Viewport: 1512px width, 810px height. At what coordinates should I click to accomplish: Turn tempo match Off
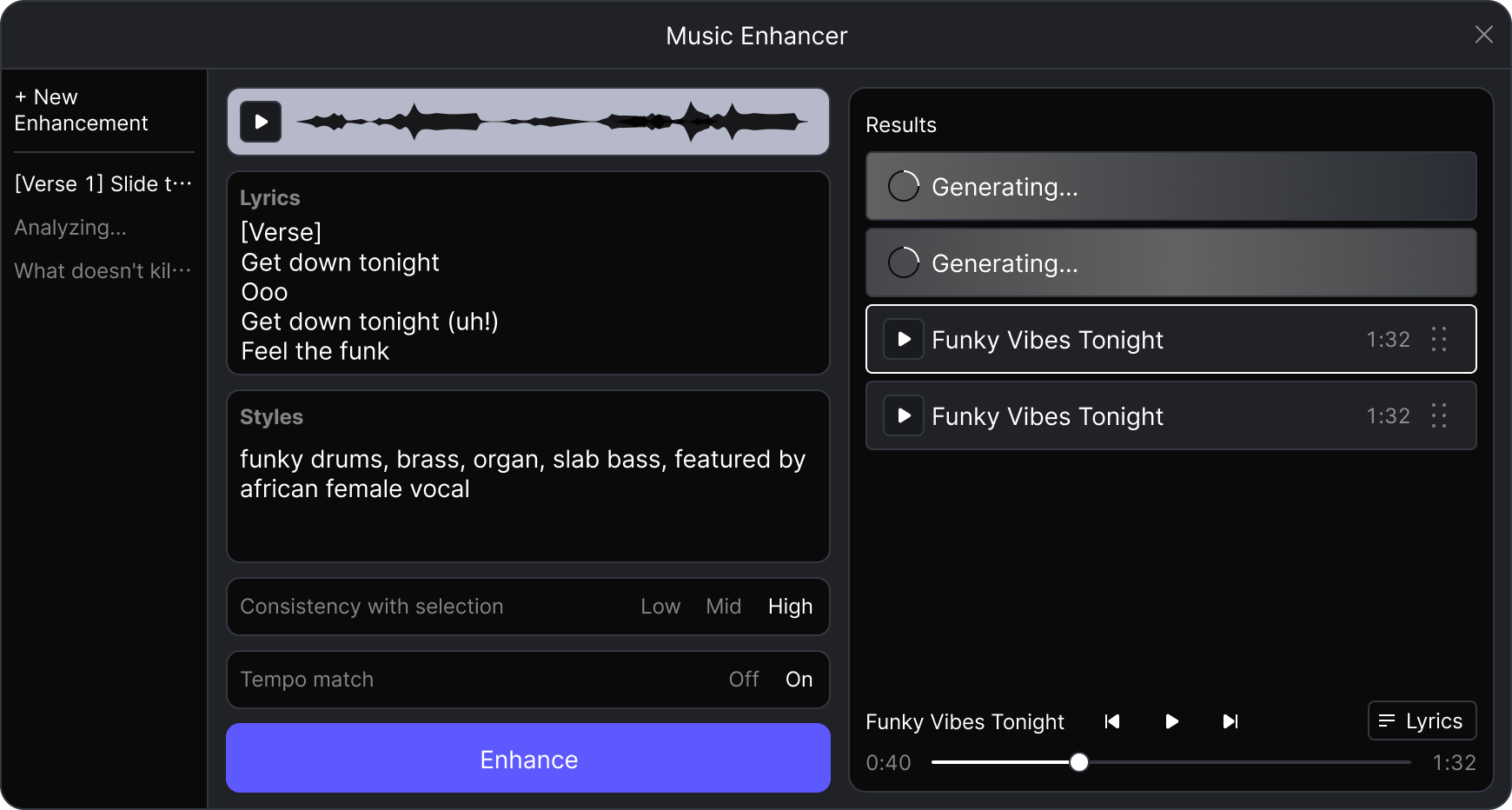744,680
